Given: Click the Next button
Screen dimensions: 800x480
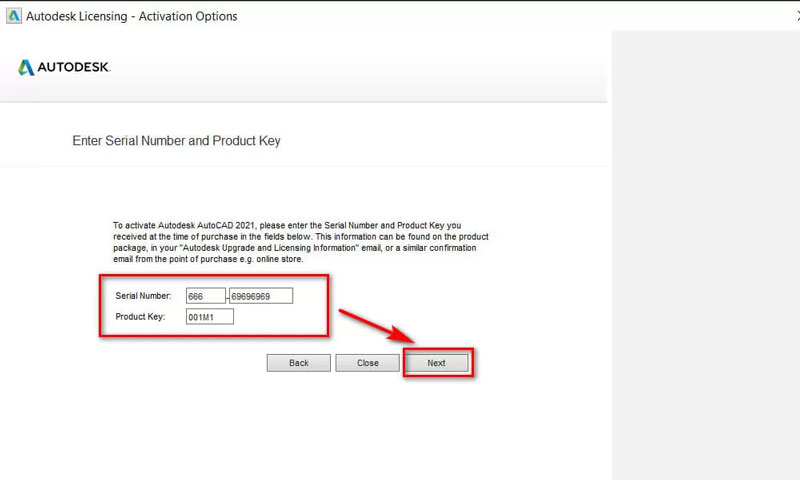Looking at the screenshot, I should click(x=436, y=363).
